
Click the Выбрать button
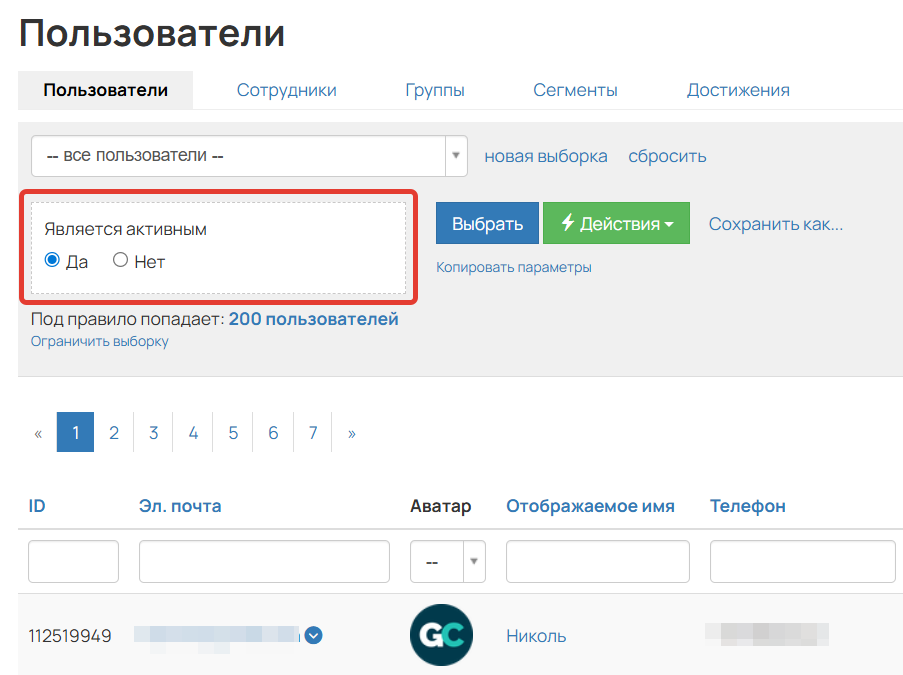(x=487, y=223)
